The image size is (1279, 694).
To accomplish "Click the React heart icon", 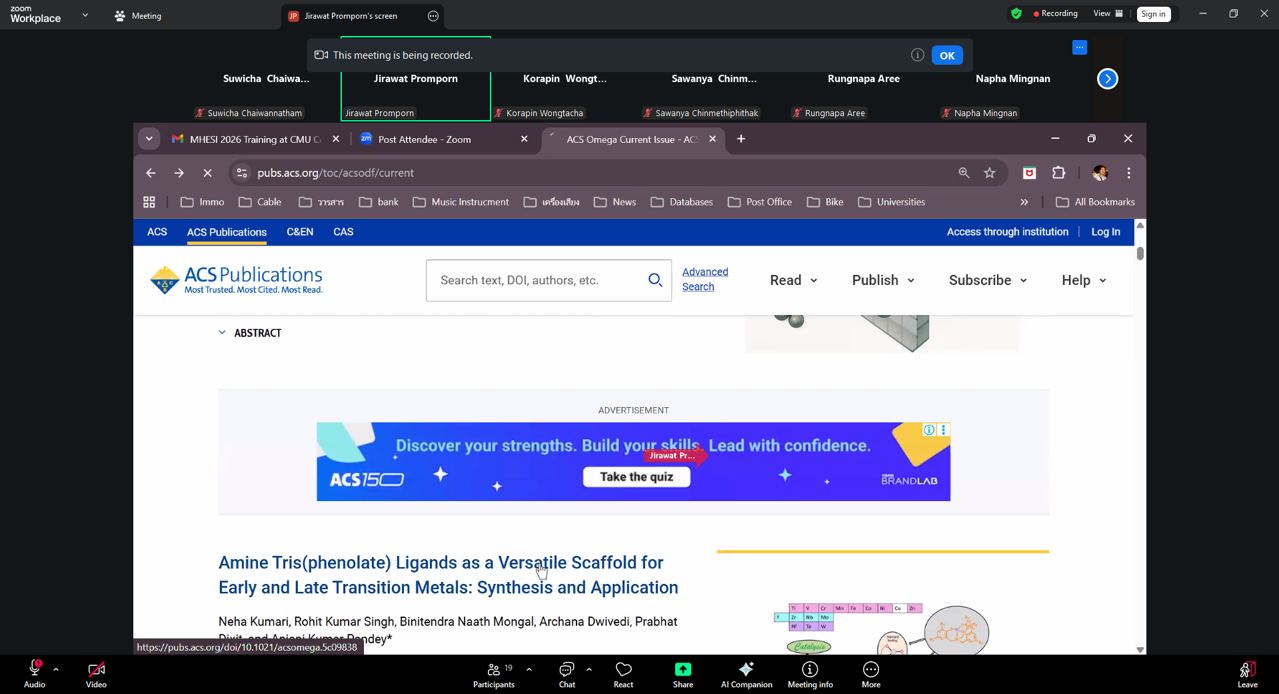I will [x=623, y=670].
